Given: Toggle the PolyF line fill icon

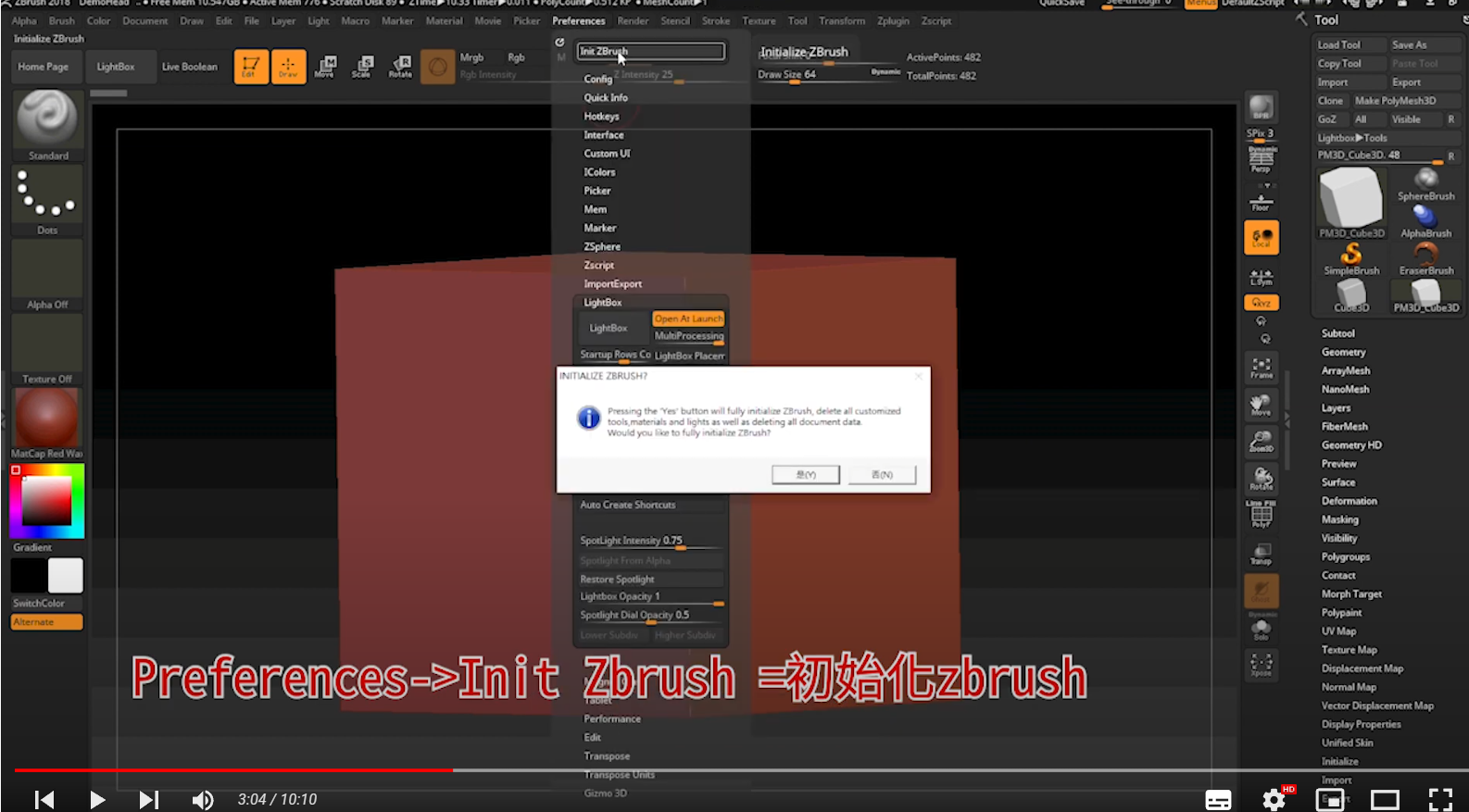Looking at the screenshot, I should [x=1262, y=515].
